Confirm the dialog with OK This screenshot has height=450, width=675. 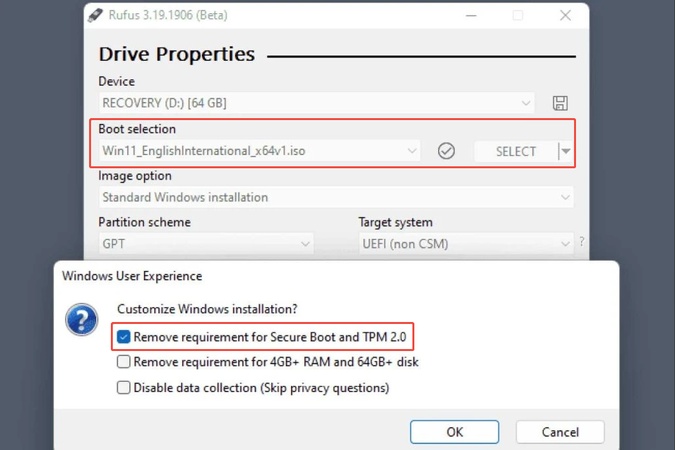454,432
